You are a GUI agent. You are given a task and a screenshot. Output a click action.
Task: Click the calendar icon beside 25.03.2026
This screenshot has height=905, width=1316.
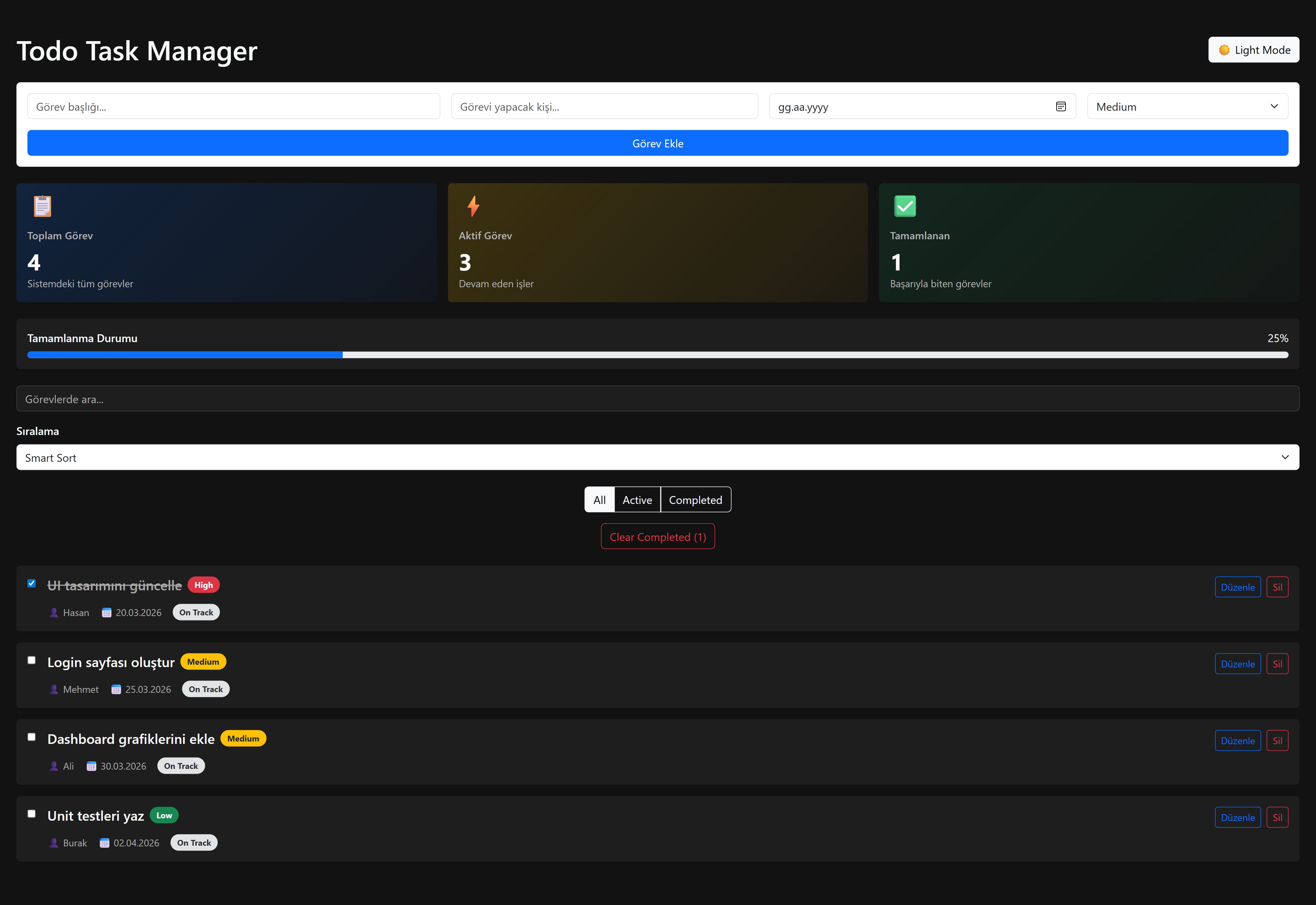point(116,689)
